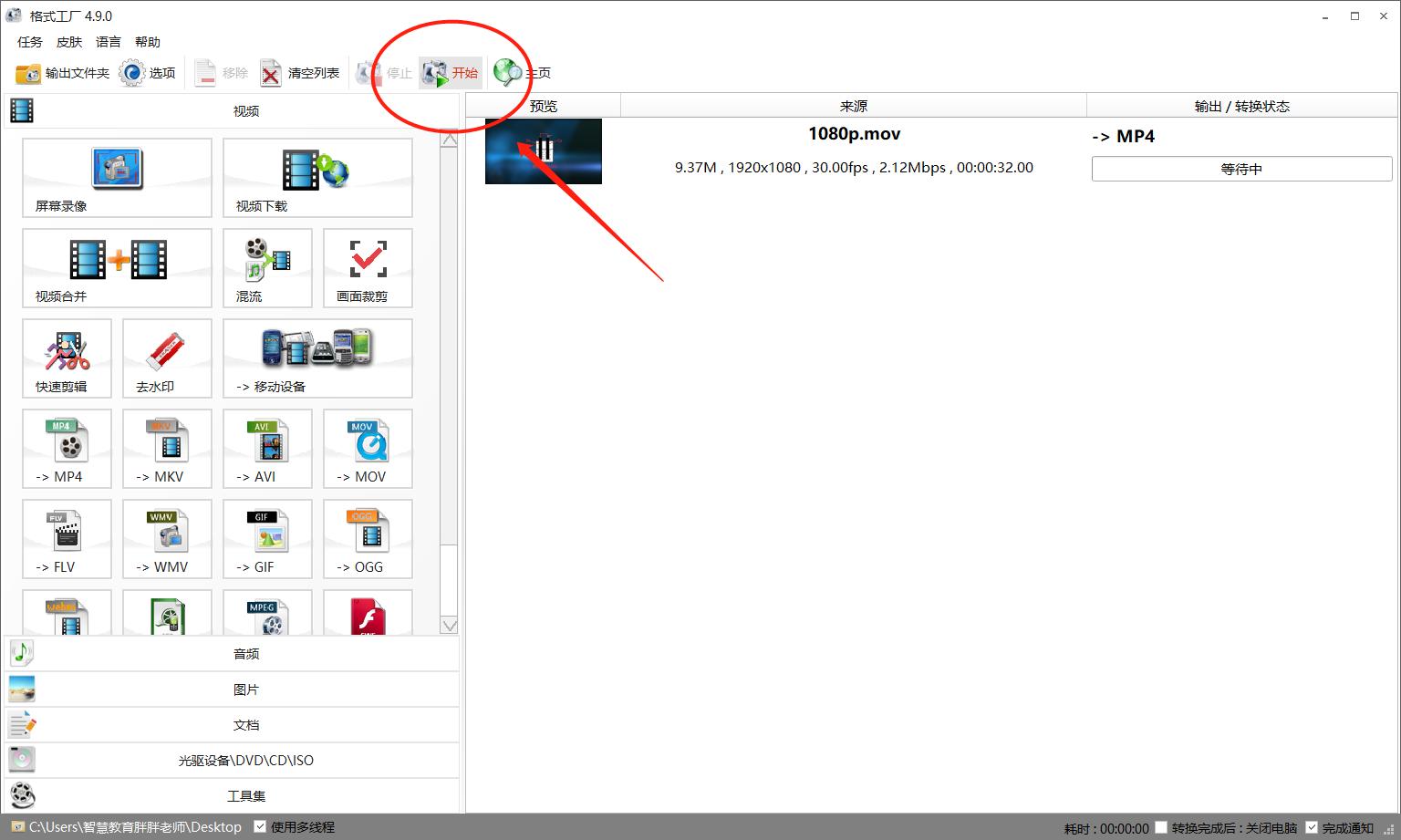Open the 混流 mux tool
The height and width of the screenshot is (840, 1401).
coord(267,268)
